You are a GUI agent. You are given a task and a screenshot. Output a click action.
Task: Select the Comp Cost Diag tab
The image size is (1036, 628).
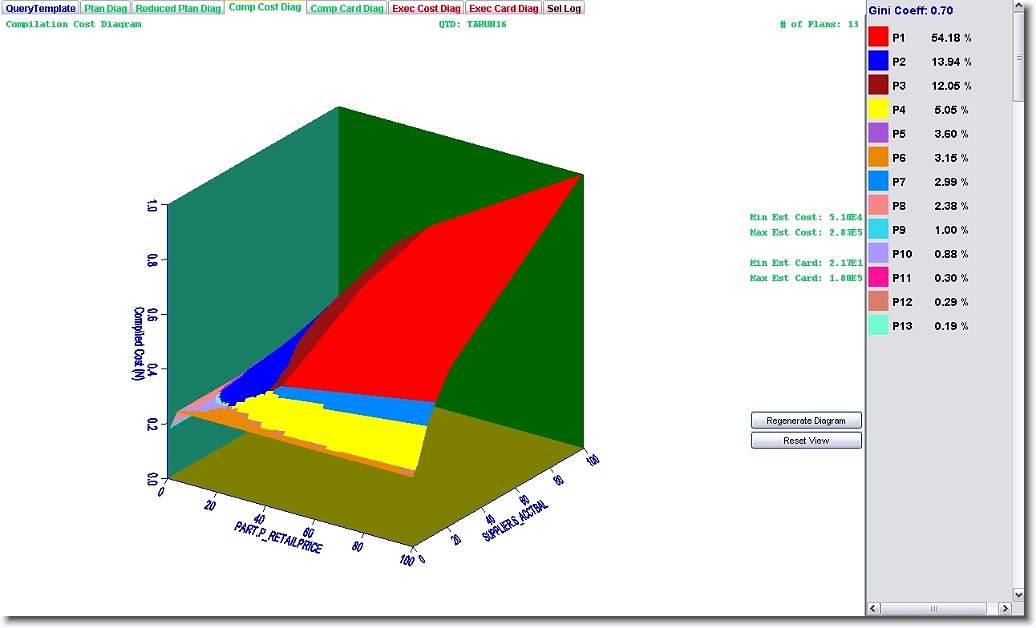264,8
